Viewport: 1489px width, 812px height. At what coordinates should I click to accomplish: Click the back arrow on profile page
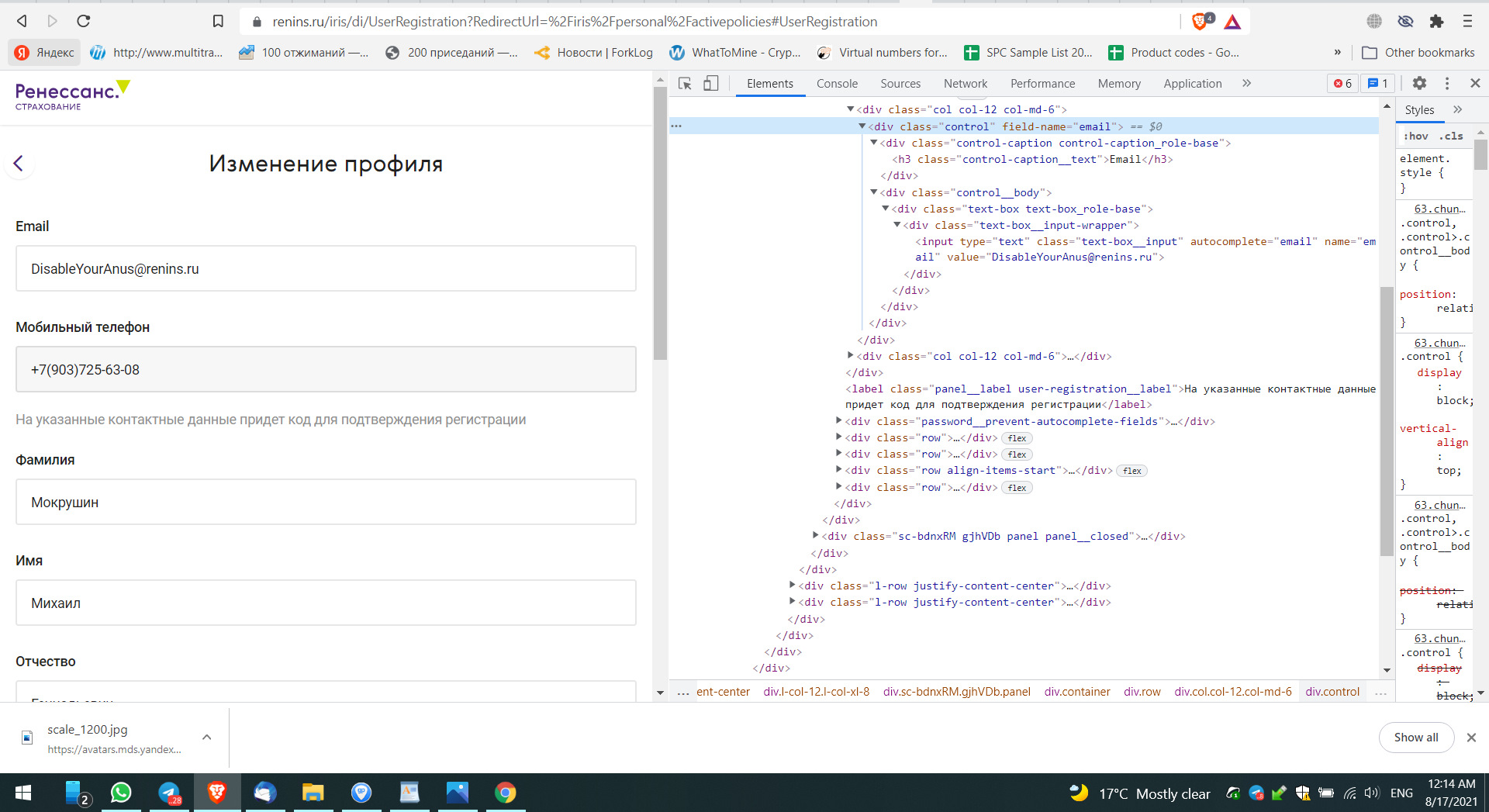click(x=19, y=164)
